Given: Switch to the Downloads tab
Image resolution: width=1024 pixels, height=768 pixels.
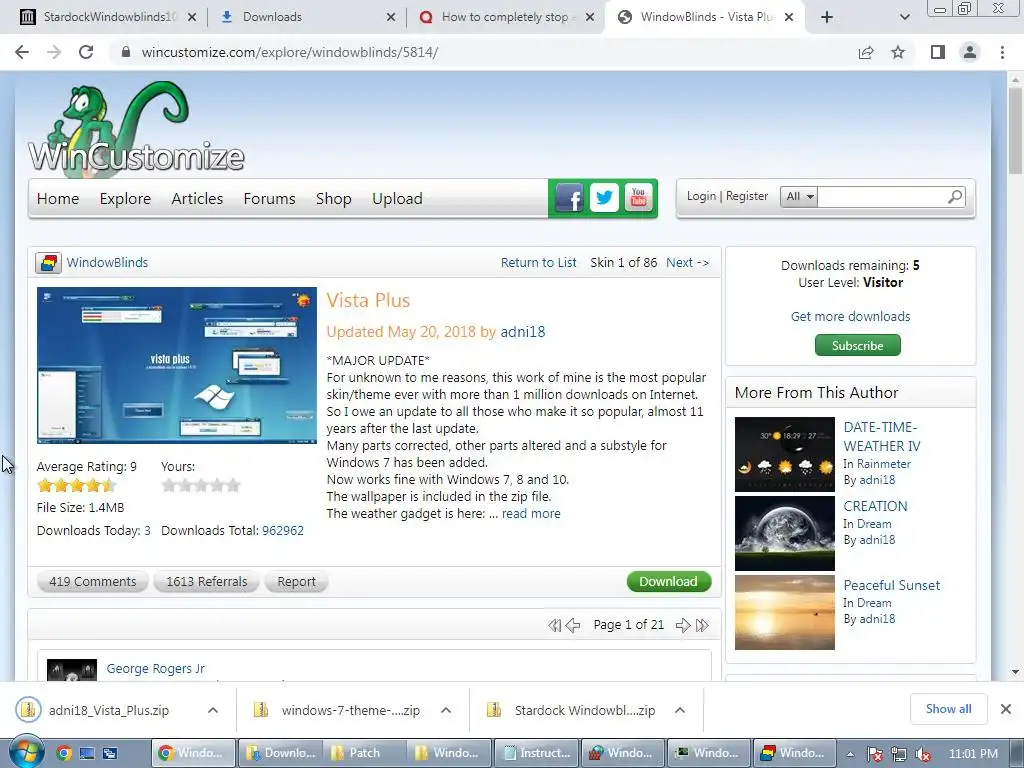Looking at the screenshot, I should click(x=307, y=17).
